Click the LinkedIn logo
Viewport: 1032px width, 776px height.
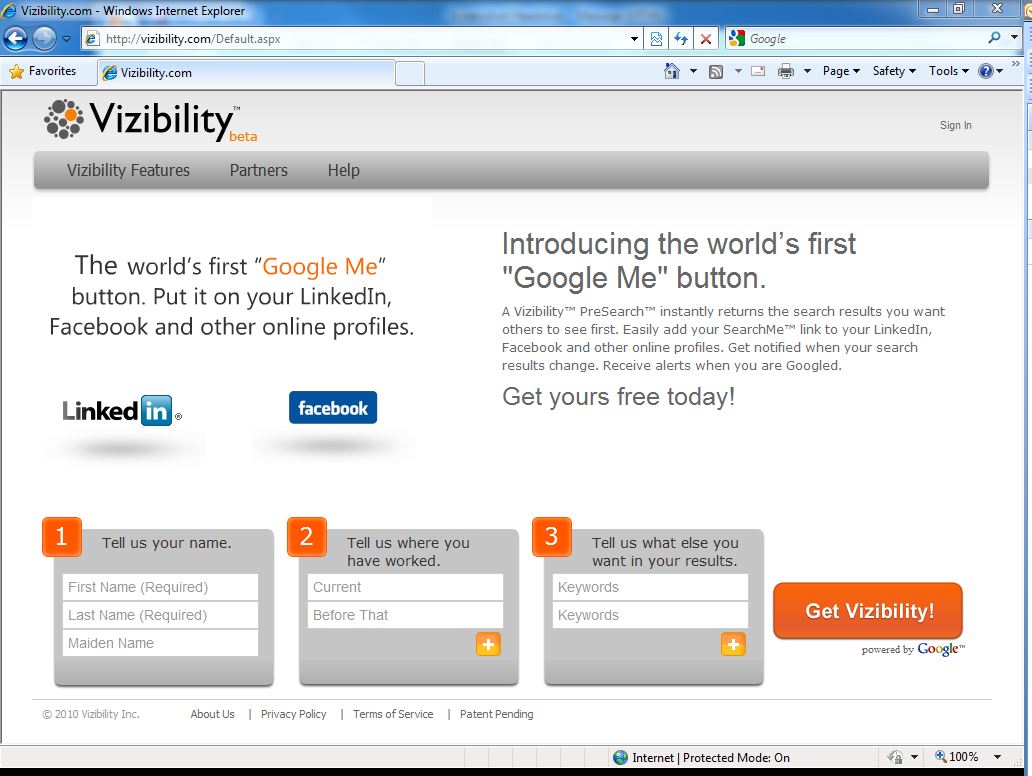click(x=122, y=411)
